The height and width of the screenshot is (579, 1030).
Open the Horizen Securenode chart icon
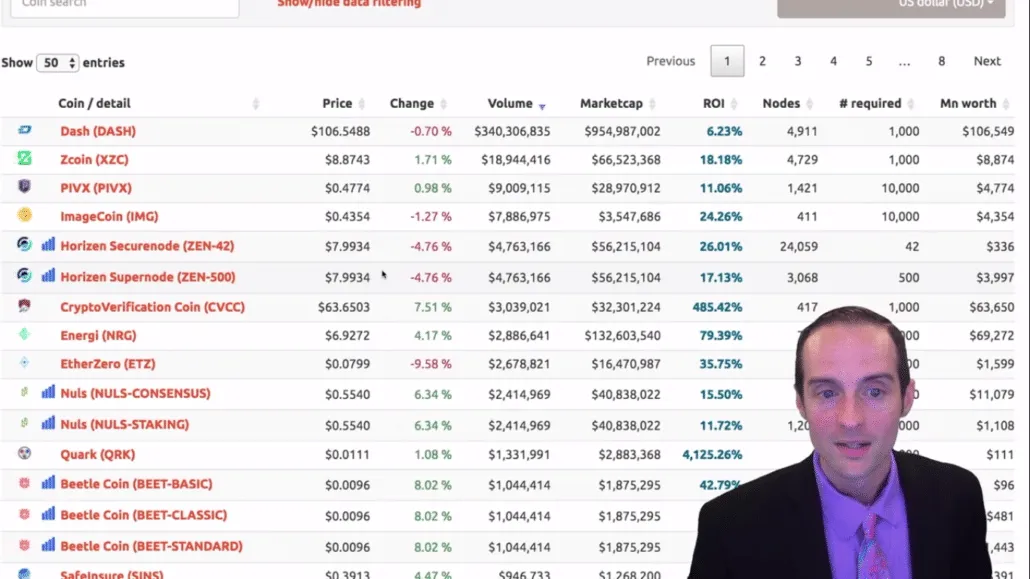click(48, 244)
